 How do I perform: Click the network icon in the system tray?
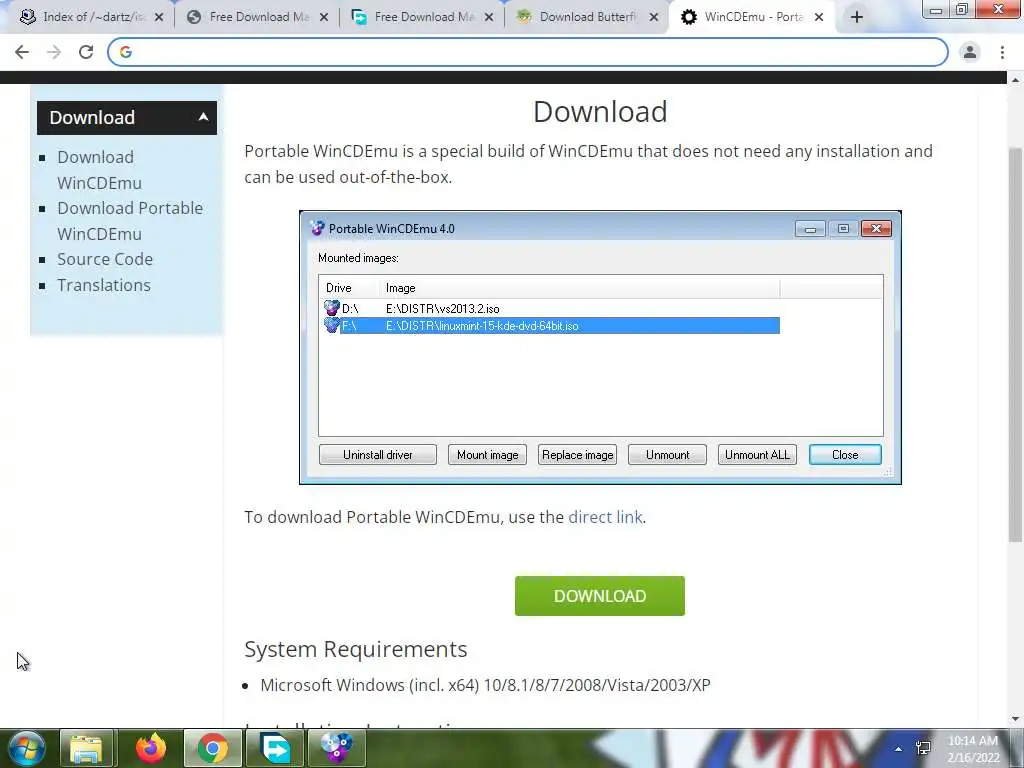click(923, 748)
